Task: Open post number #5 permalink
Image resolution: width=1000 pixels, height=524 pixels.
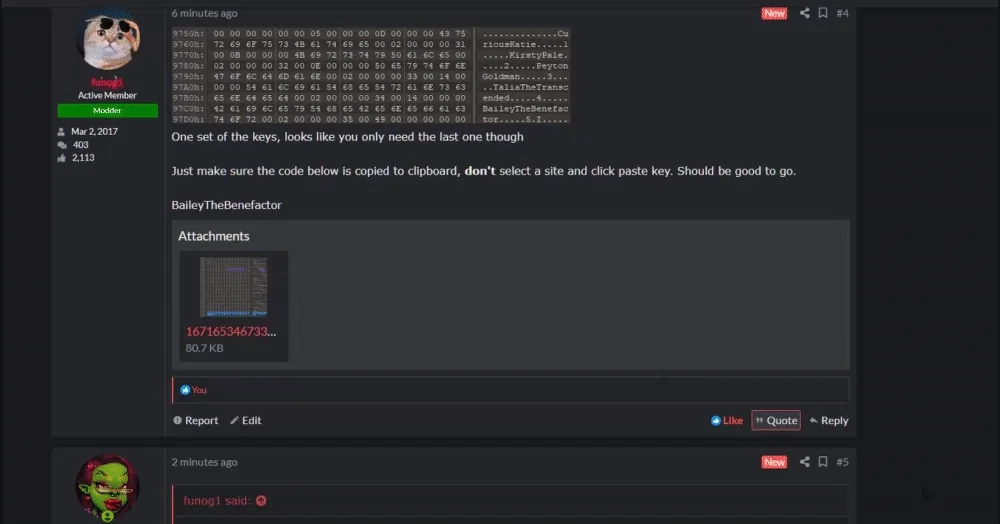Action: click(x=842, y=462)
